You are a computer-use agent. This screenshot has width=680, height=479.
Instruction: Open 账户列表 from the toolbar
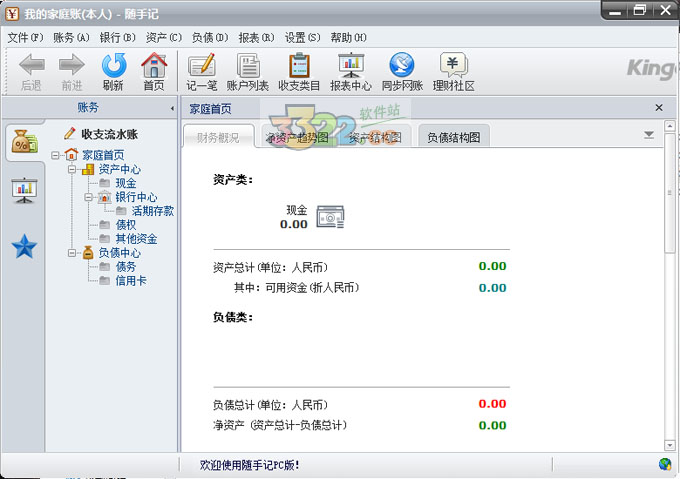[247, 66]
